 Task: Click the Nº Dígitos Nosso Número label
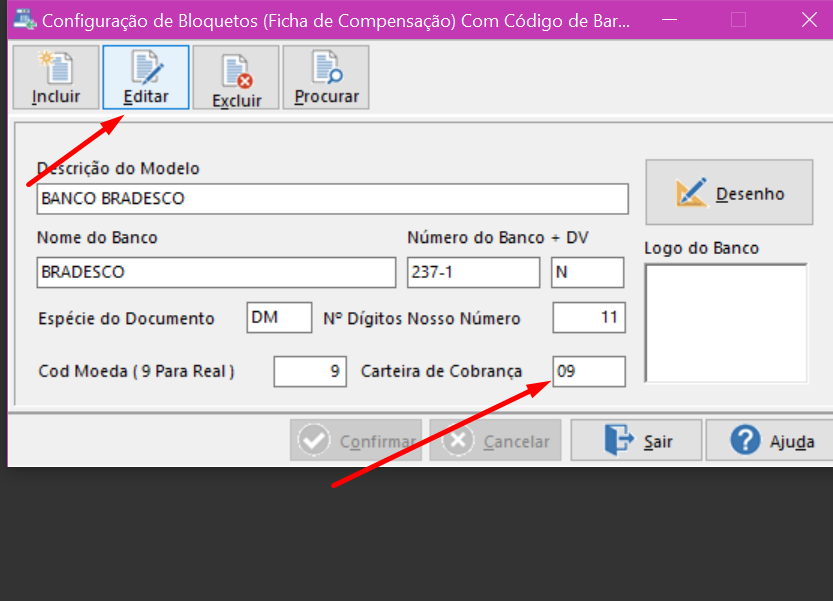422,318
